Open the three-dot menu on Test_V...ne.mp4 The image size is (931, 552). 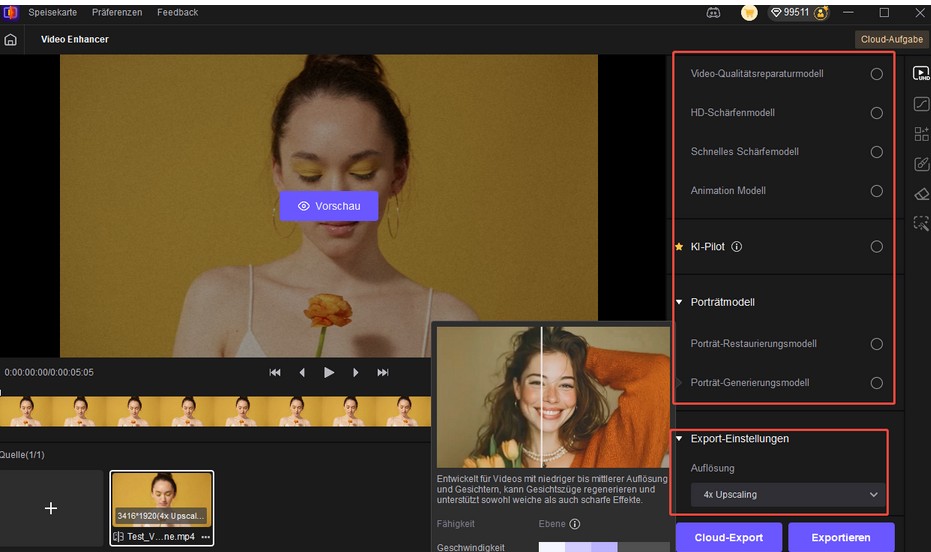(x=206, y=537)
